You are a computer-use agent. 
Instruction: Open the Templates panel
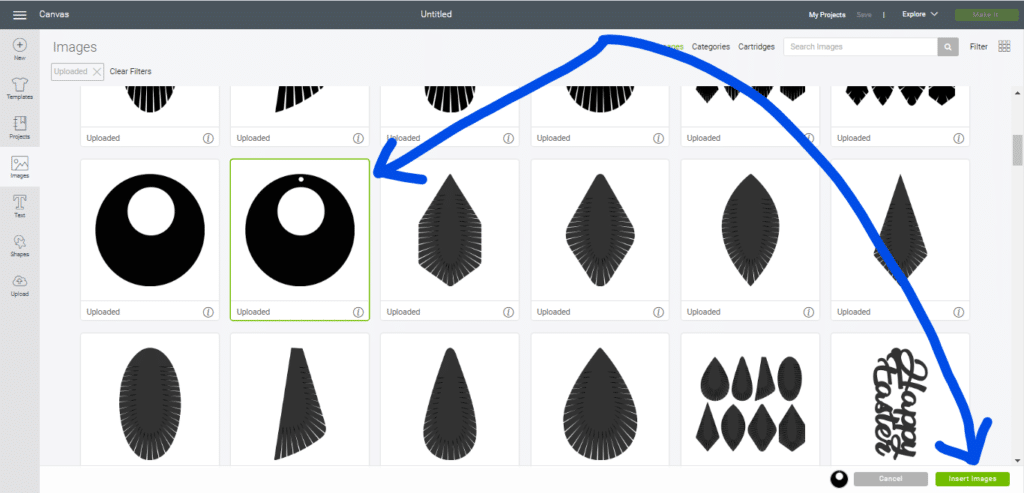tap(20, 88)
